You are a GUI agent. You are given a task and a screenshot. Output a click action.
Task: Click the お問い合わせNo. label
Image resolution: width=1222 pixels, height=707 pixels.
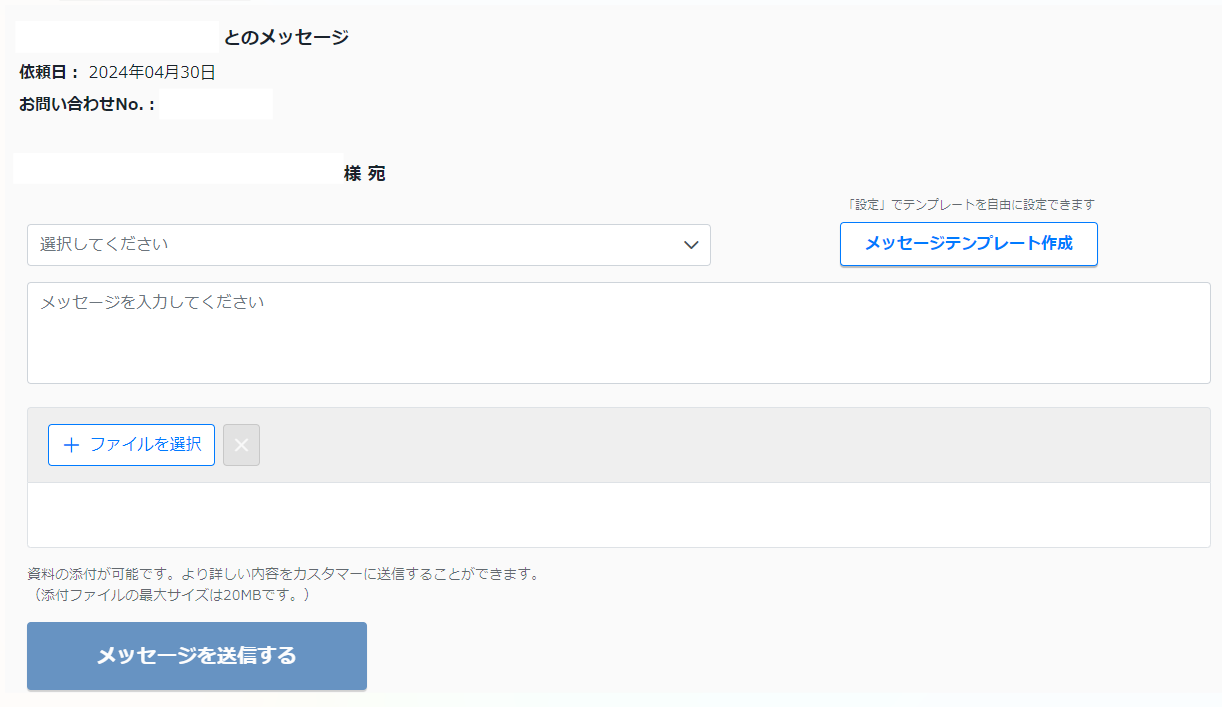point(87,104)
